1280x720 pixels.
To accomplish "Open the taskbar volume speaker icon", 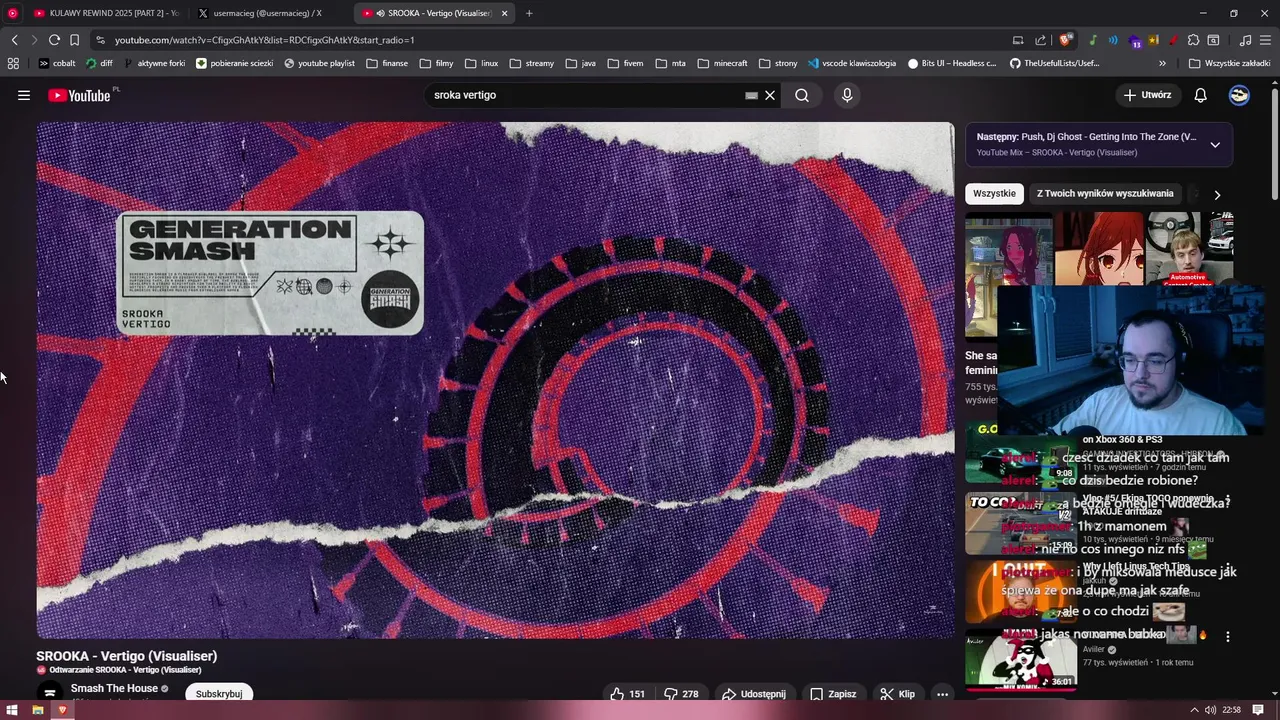I will pos(1211,710).
